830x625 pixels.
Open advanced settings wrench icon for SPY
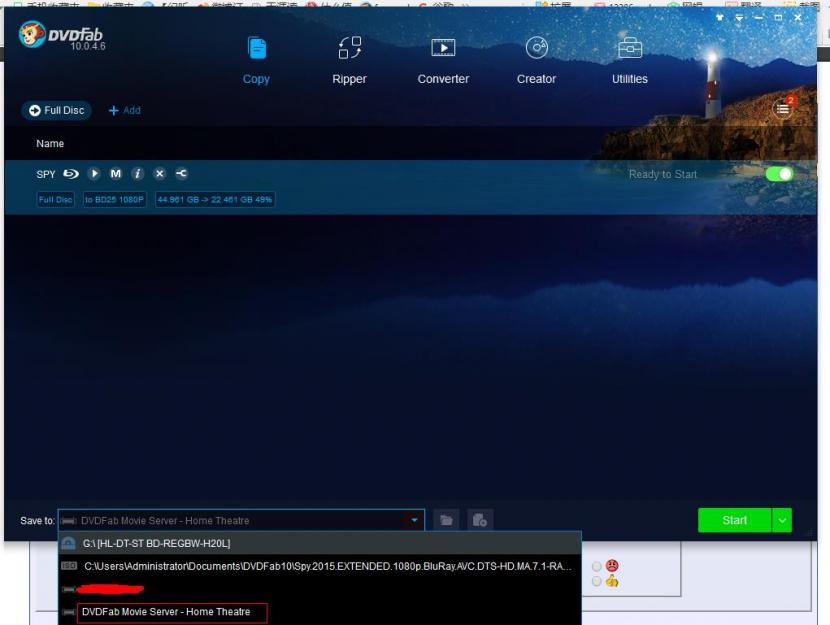click(x=181, y=174)
